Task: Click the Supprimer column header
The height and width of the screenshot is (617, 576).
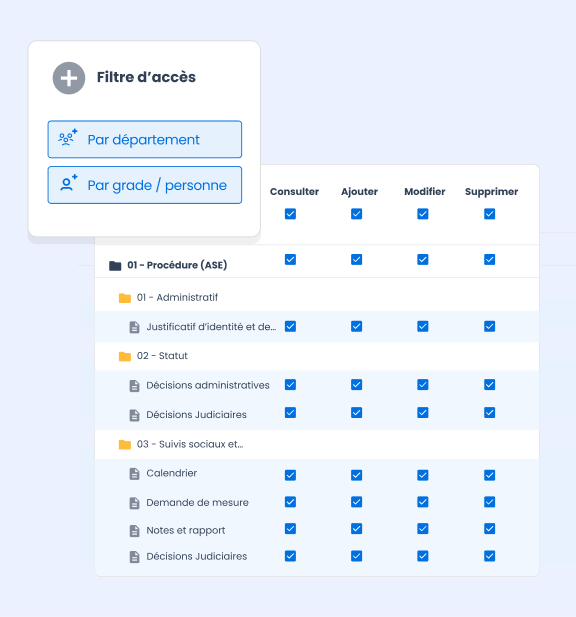Action: click(x=491, y=192)
